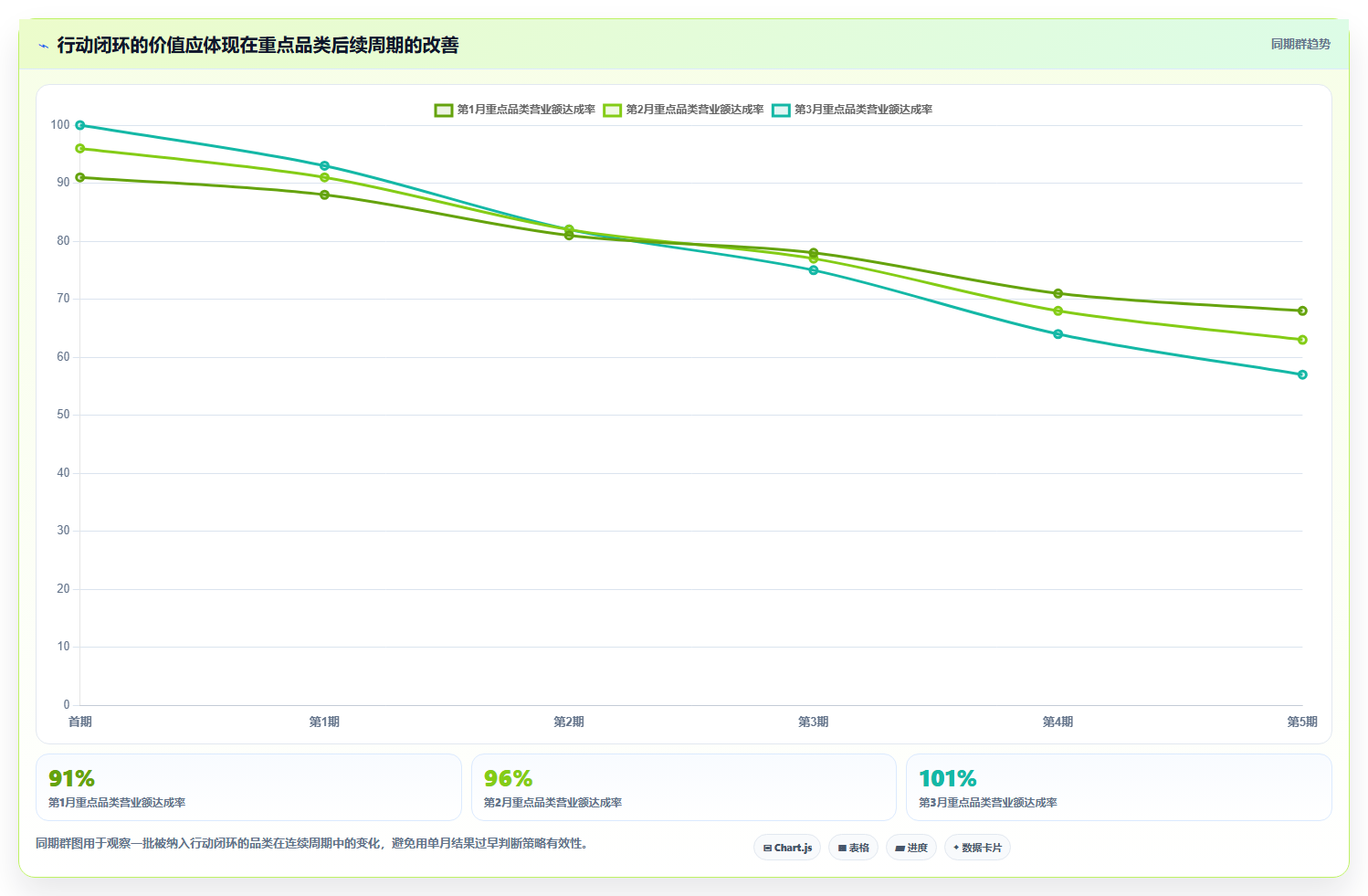
Task: Click the 第2期 x-axis label
Action: tap(569, 722)
